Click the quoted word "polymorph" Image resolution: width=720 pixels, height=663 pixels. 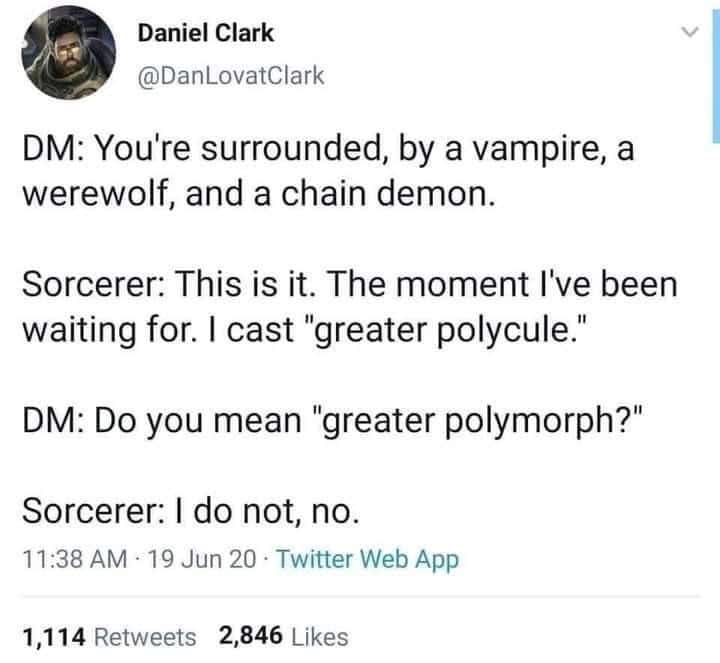click(x=529, y=422)
